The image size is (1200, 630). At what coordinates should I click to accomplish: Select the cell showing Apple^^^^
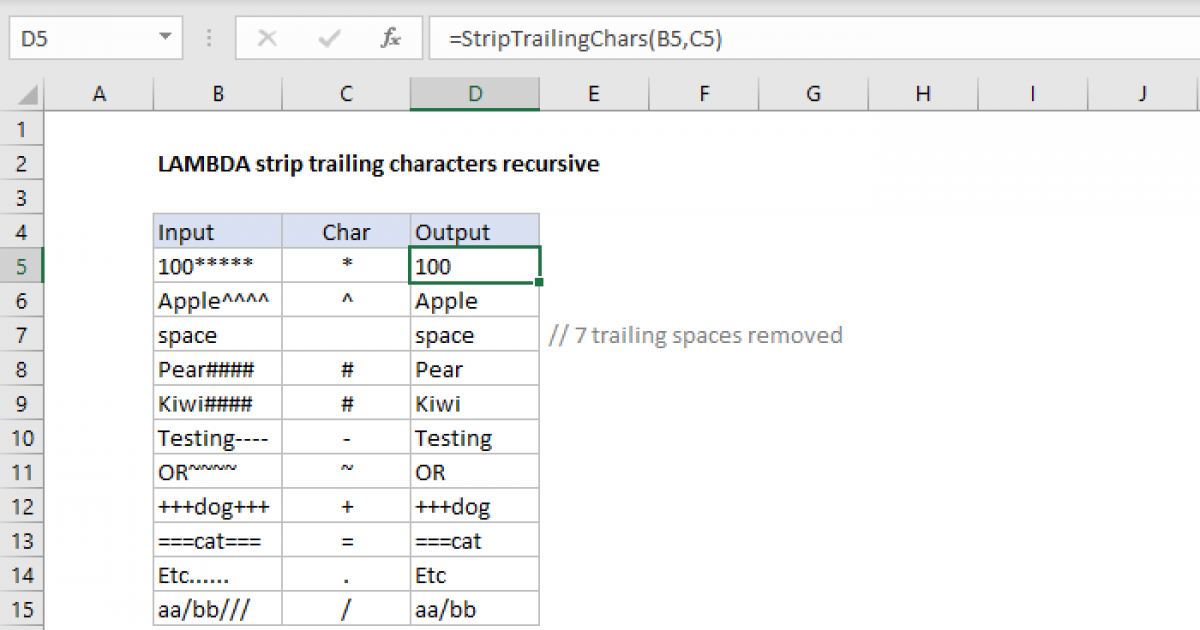(x=217, y=300)
